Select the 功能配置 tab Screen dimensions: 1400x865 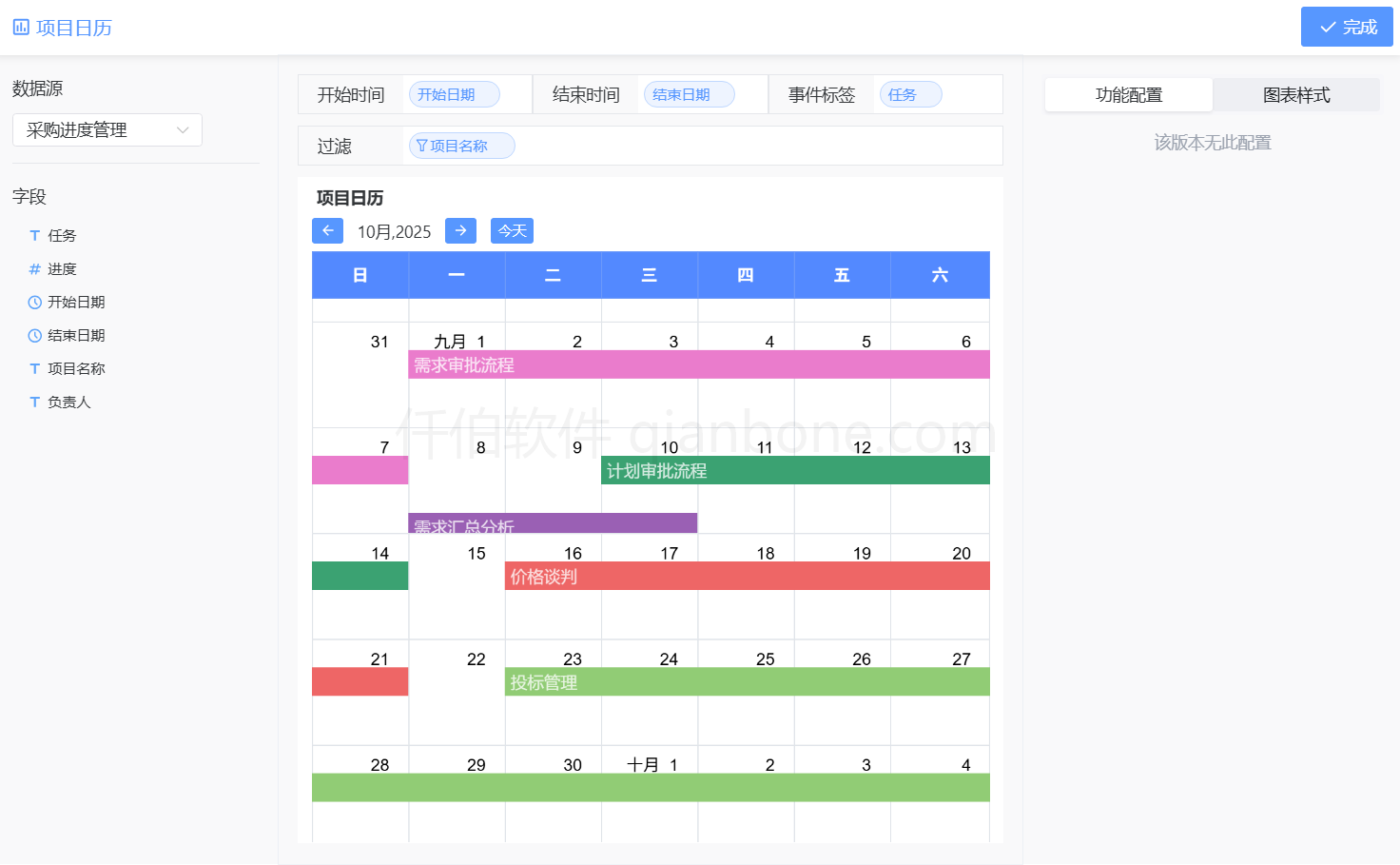[x=1128, y=95]
